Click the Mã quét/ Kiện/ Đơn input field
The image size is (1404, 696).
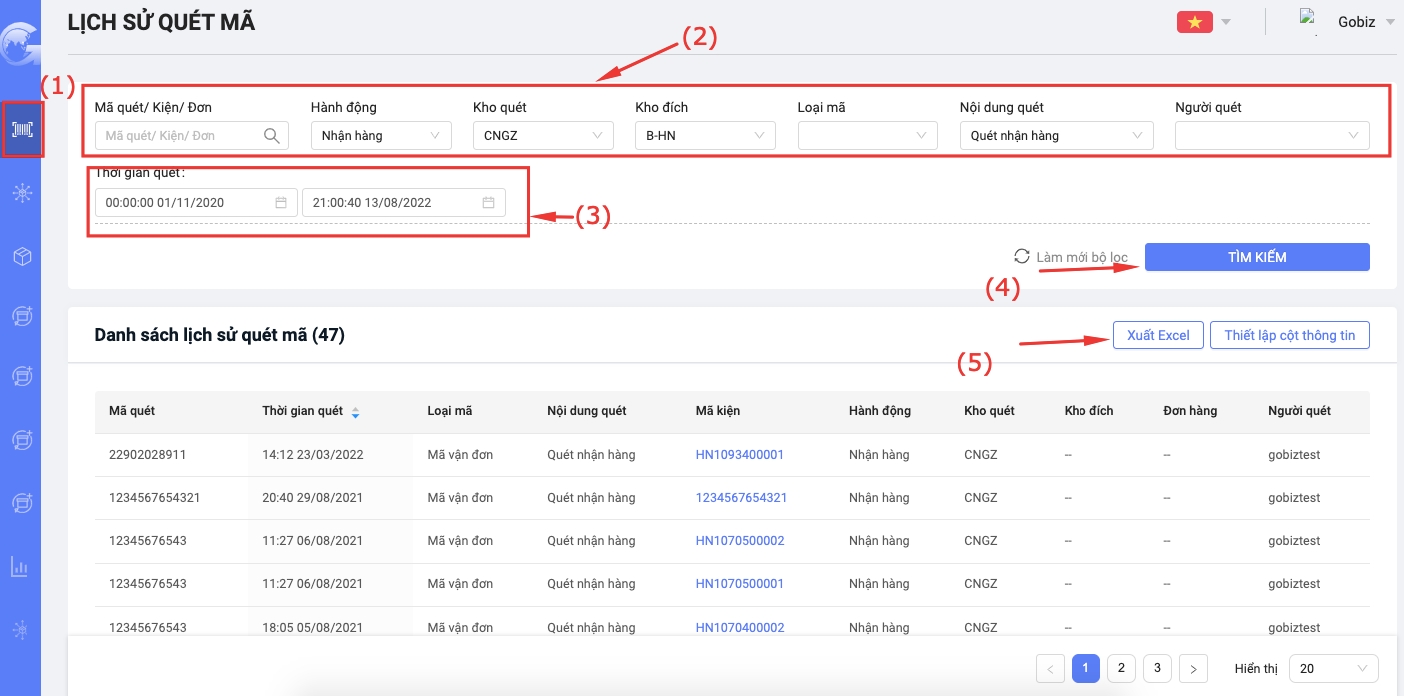[x=180, y=136]
